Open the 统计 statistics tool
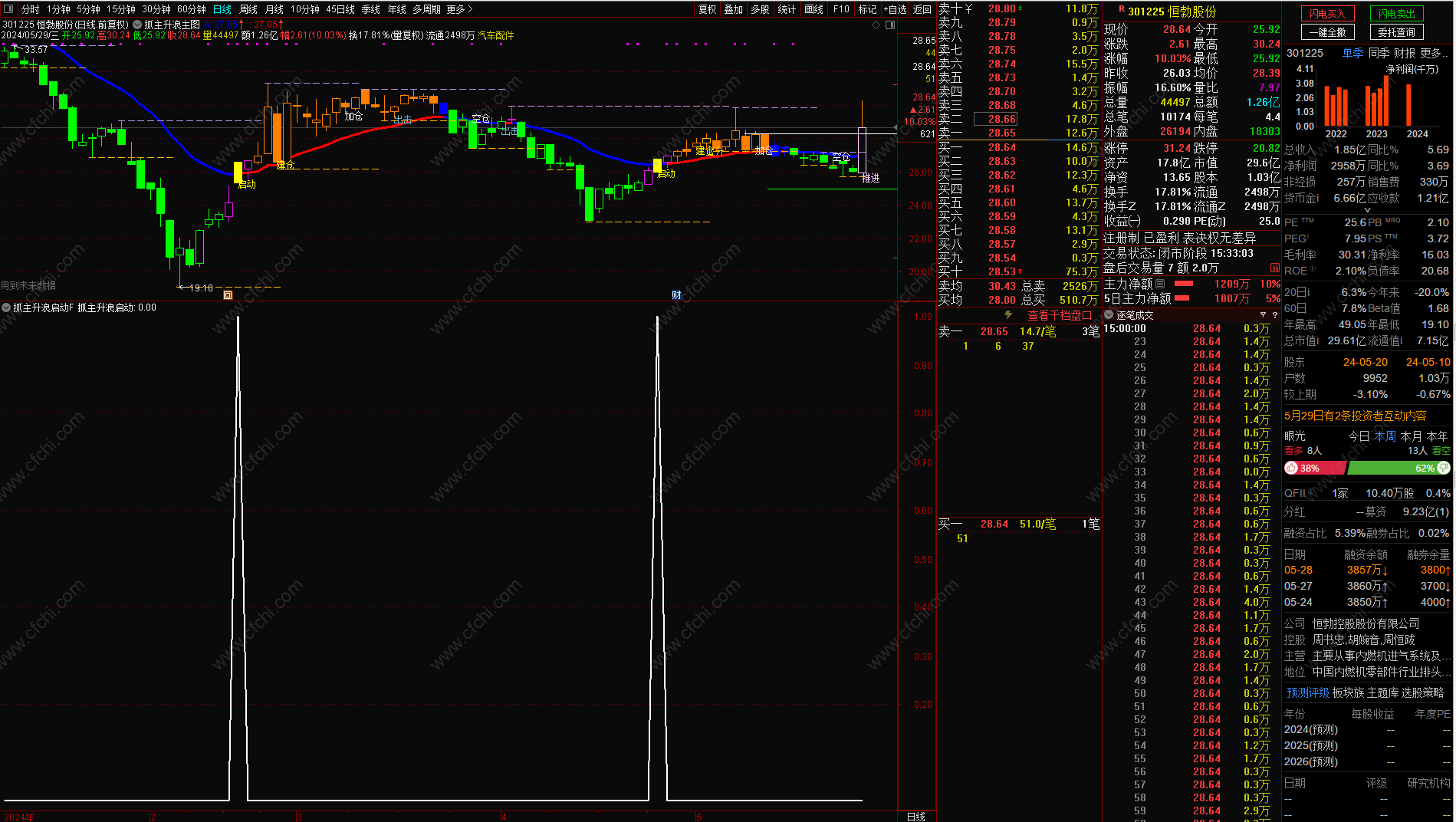Screen dimensions: 1456x822 pos(787,9)
